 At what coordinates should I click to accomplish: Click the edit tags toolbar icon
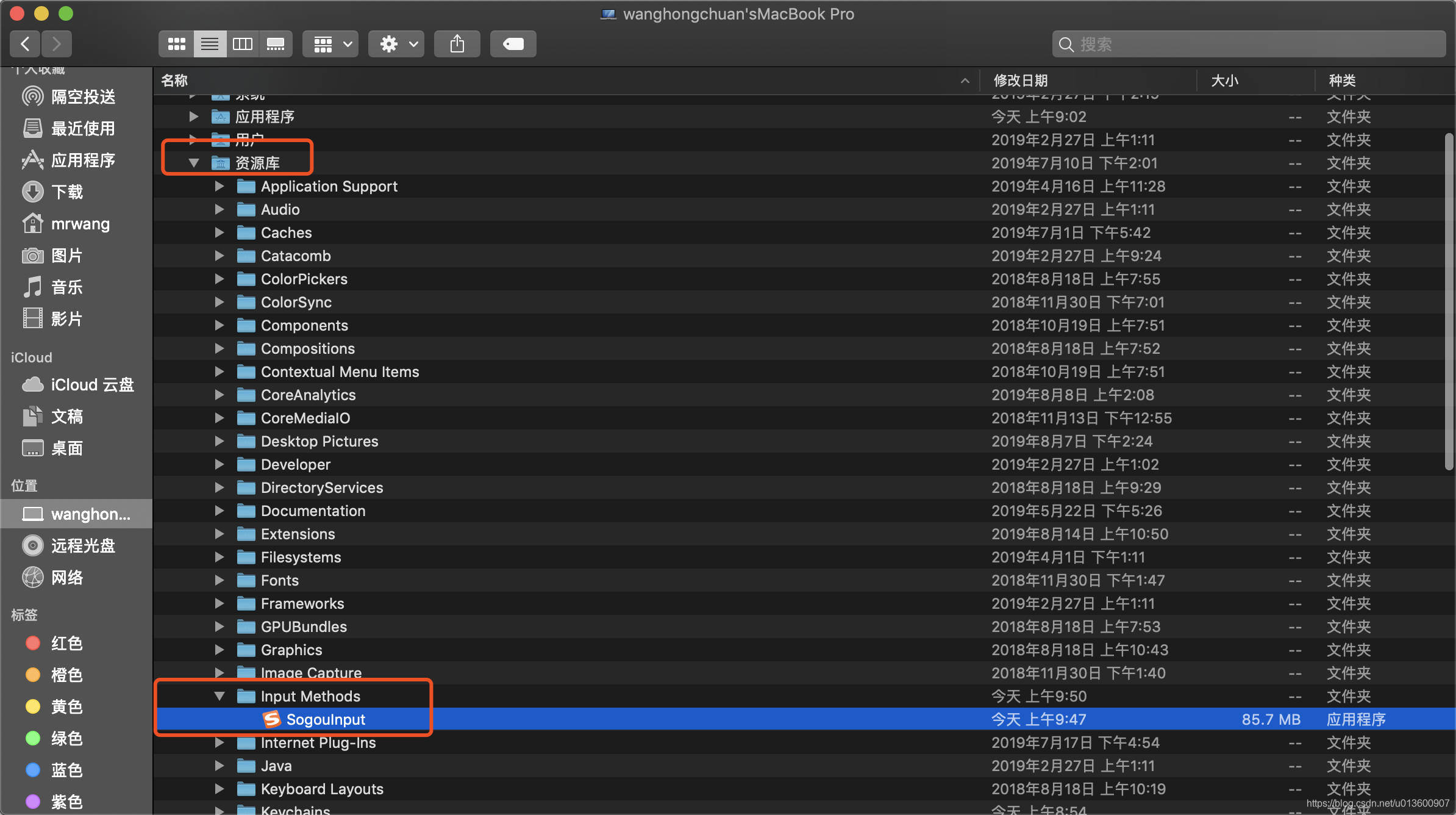point(513,44)
